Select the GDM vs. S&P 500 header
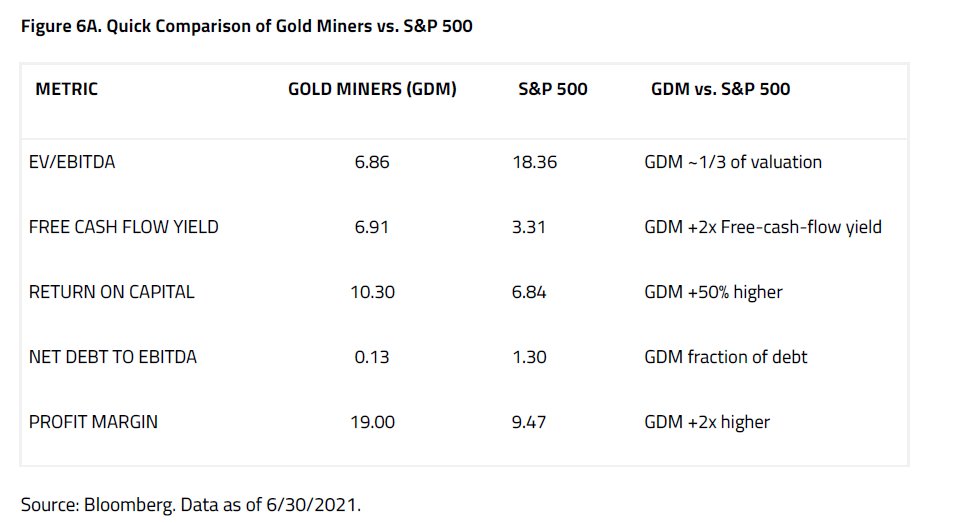This screenshot has height=523, width=967. 720,89
